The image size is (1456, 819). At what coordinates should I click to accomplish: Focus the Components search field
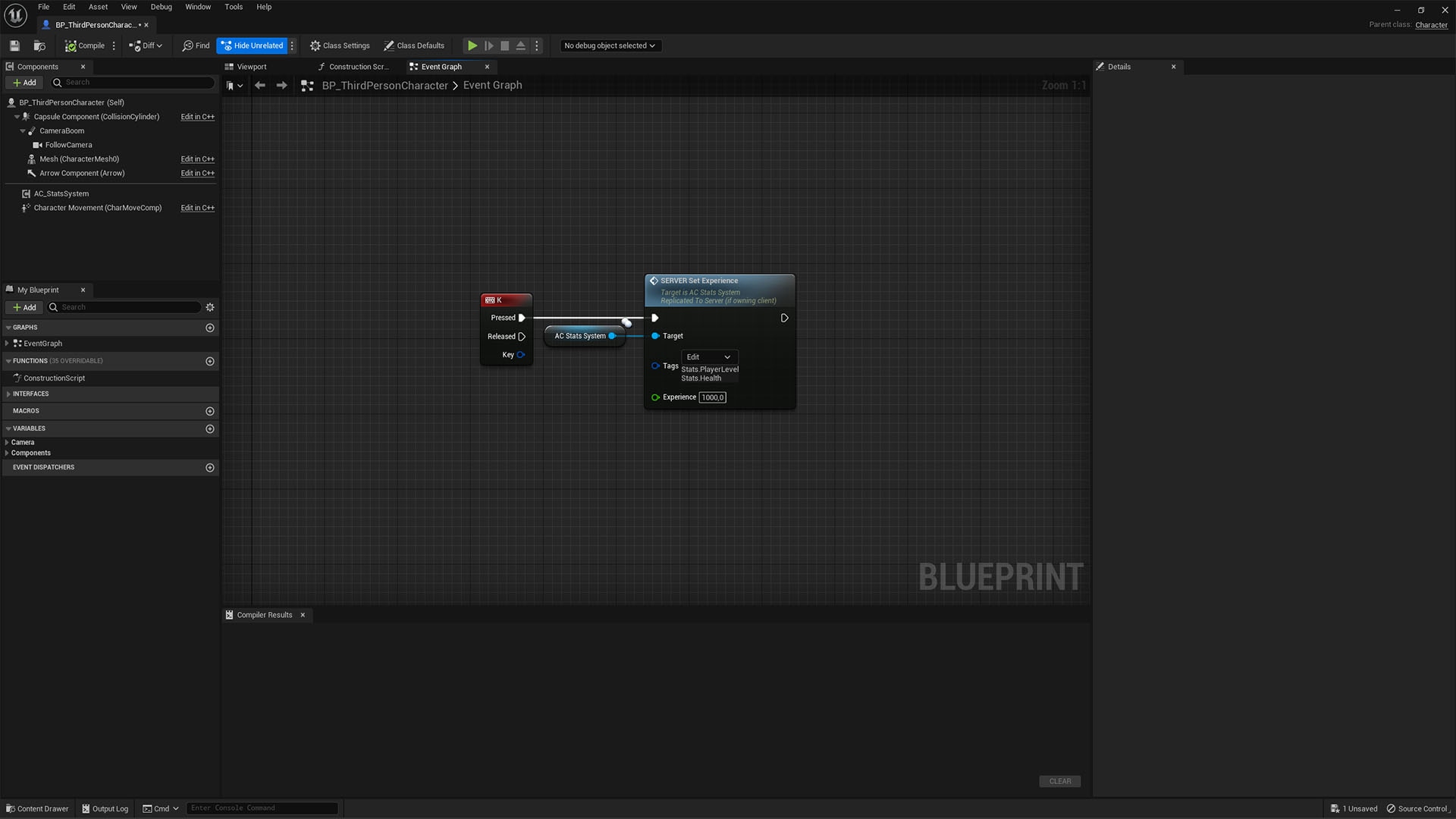132,83
